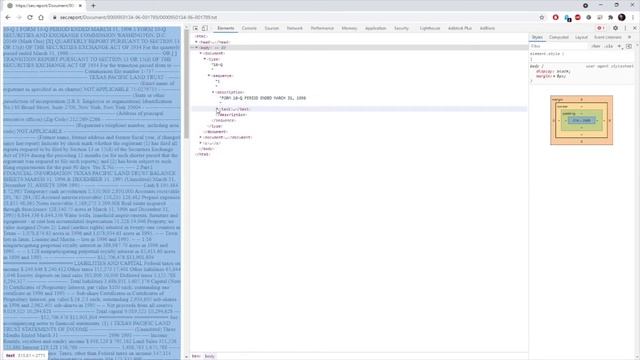Open a new browser tab

coord(93,6)
